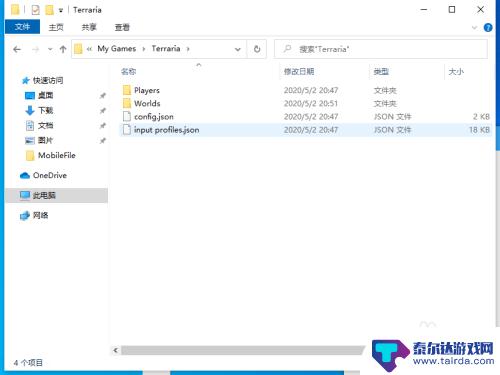Open the Quick Access Toolbar dropdown
500x375 pixels.
[61, 11]
